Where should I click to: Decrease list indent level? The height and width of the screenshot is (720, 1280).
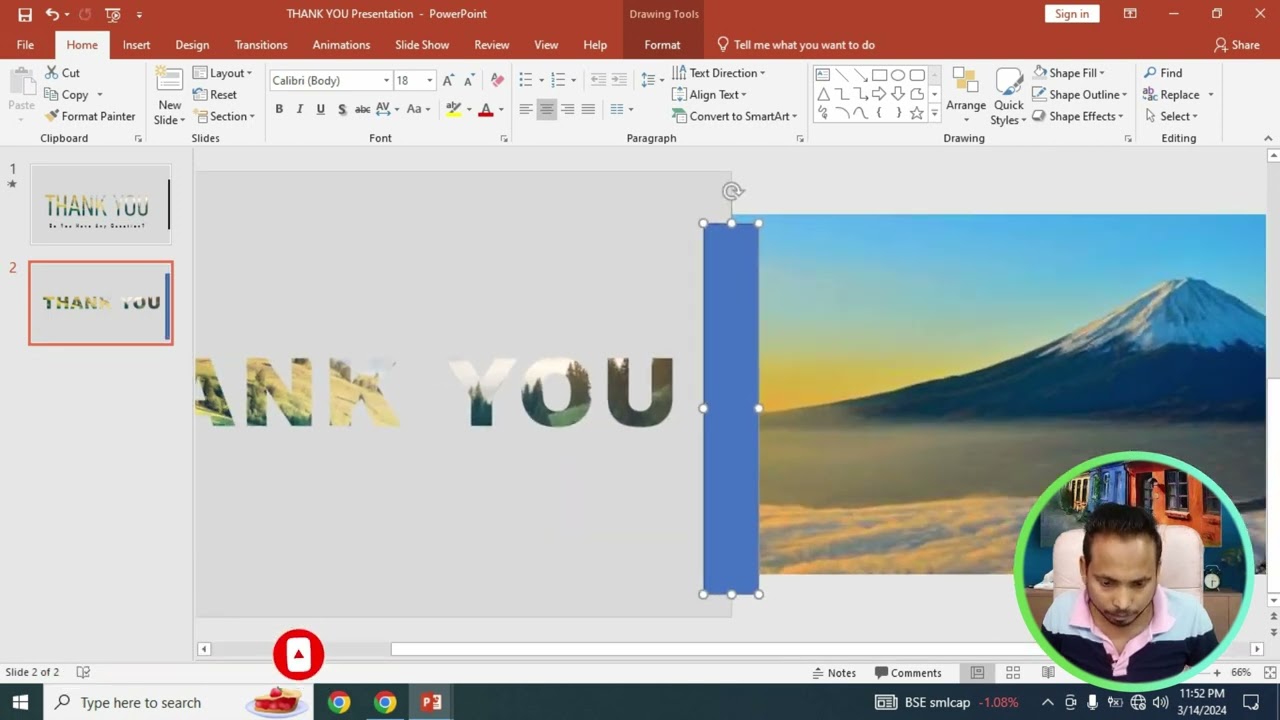(x=598, y=80)
